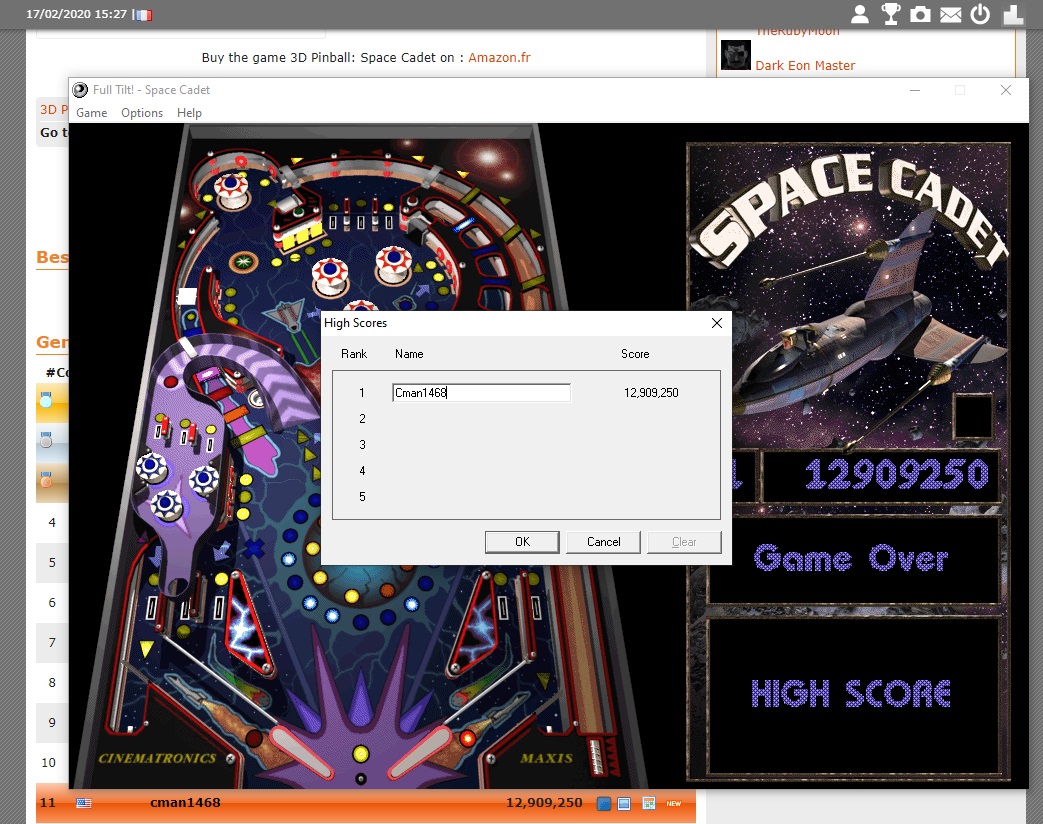Follow the Amazon.fr link
The image size is (1043, 824).
point(499,58)
